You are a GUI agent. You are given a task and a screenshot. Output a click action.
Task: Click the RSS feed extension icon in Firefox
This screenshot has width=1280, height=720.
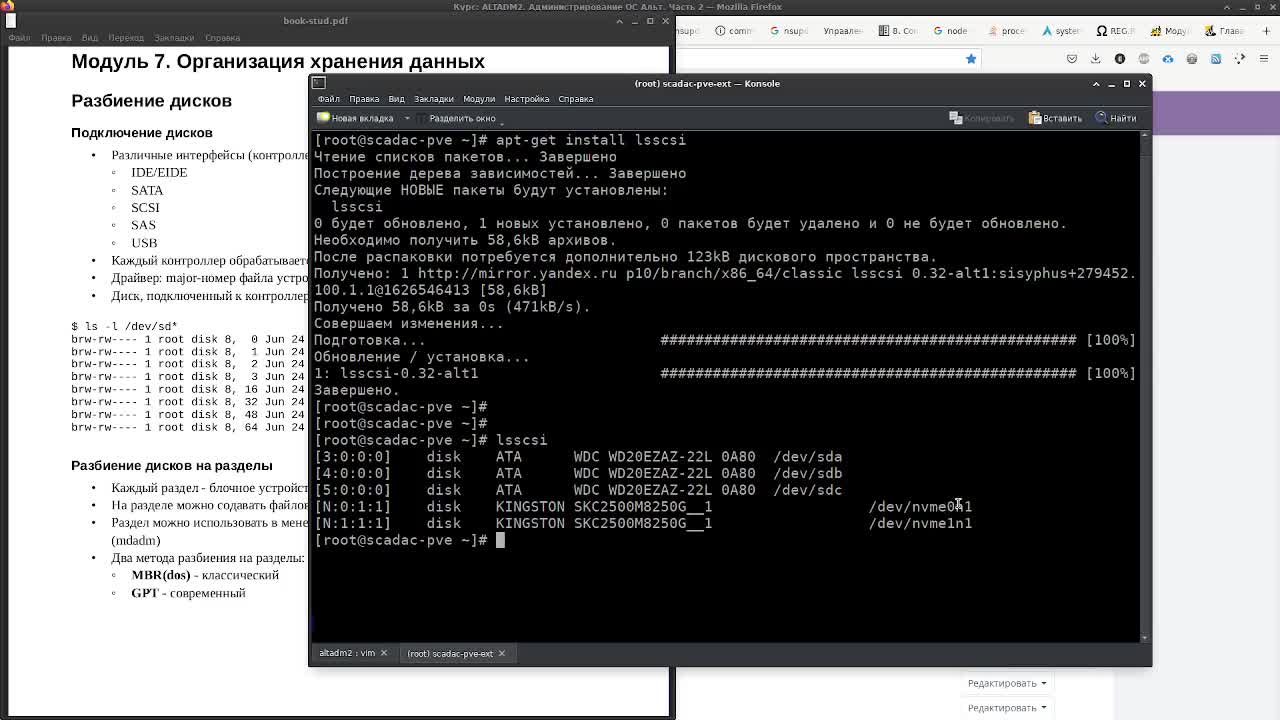point(1216,59)
